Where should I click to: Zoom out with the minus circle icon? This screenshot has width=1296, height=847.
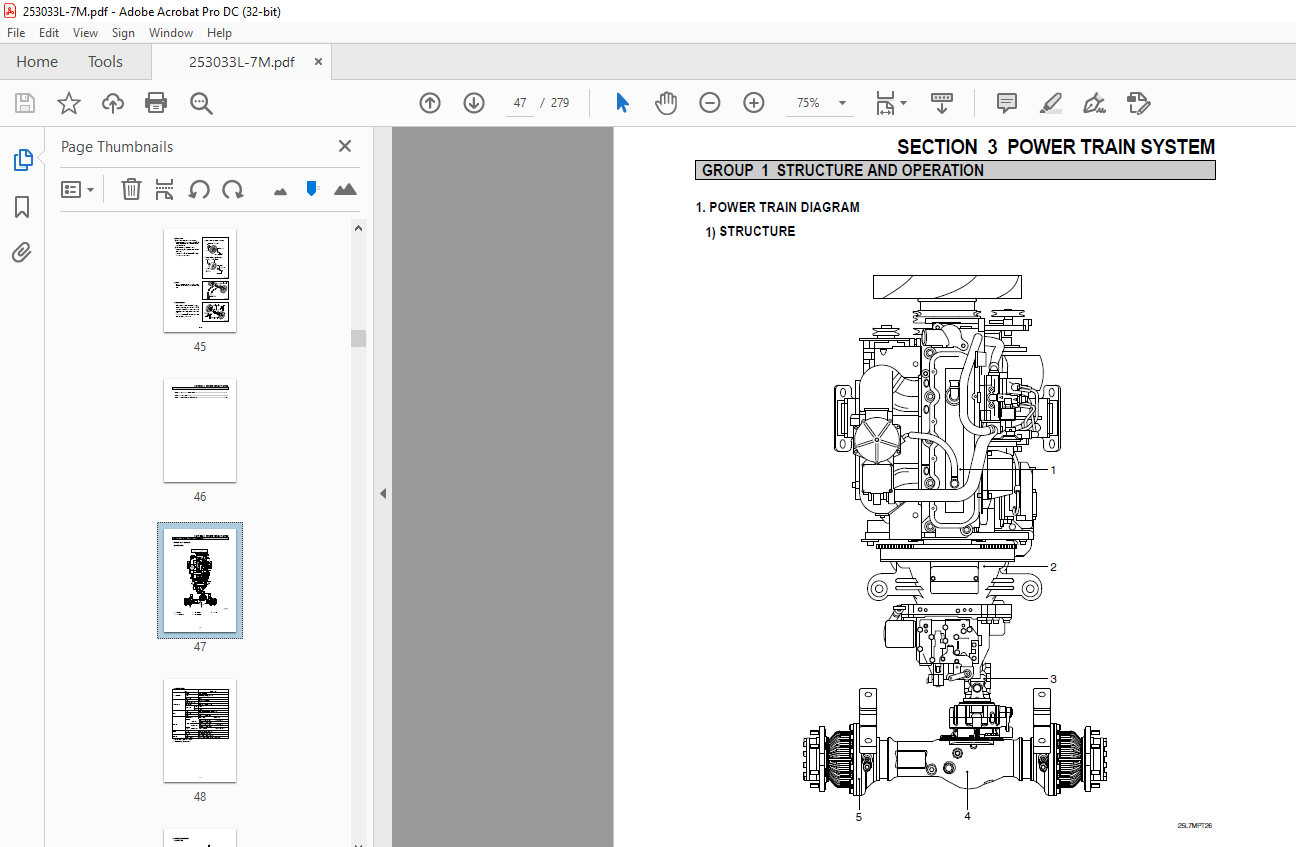tap(710, 103)
